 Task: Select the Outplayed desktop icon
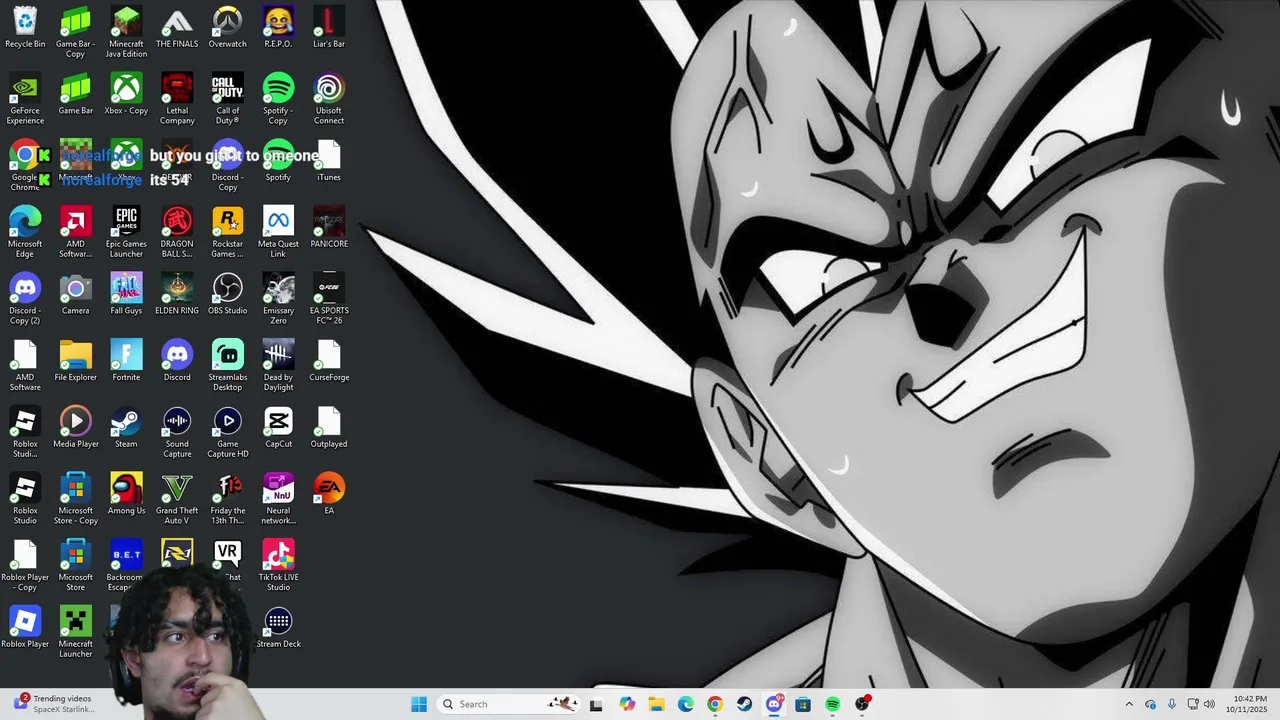click(x=329, y=428)
